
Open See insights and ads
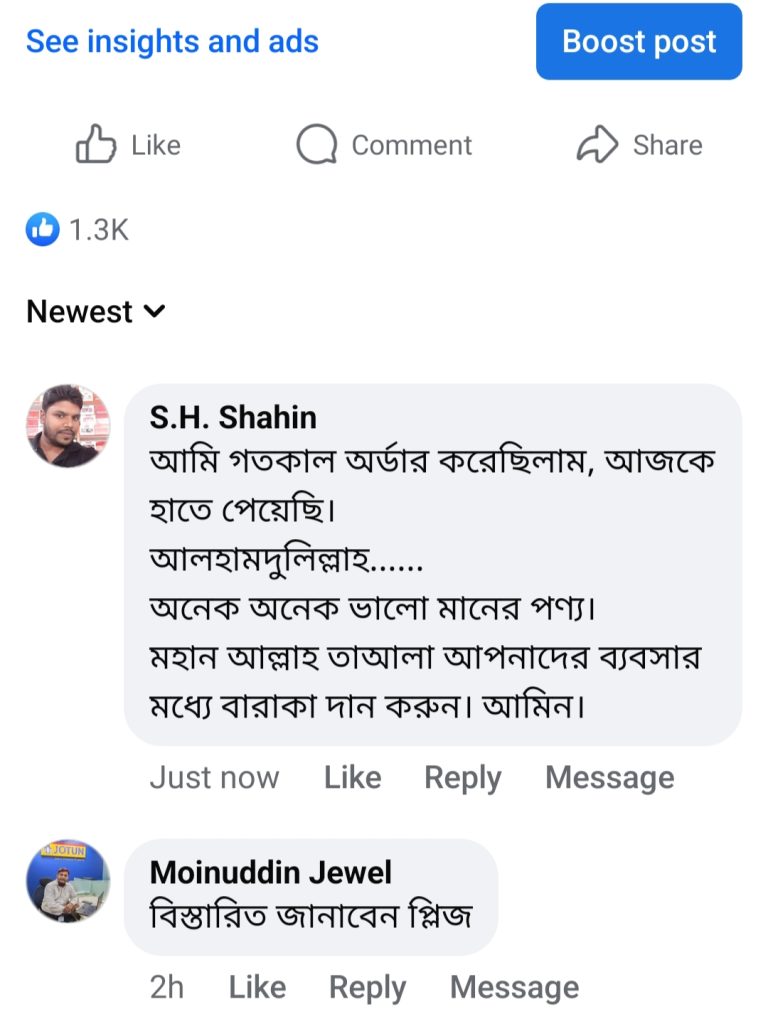[172, 42]
